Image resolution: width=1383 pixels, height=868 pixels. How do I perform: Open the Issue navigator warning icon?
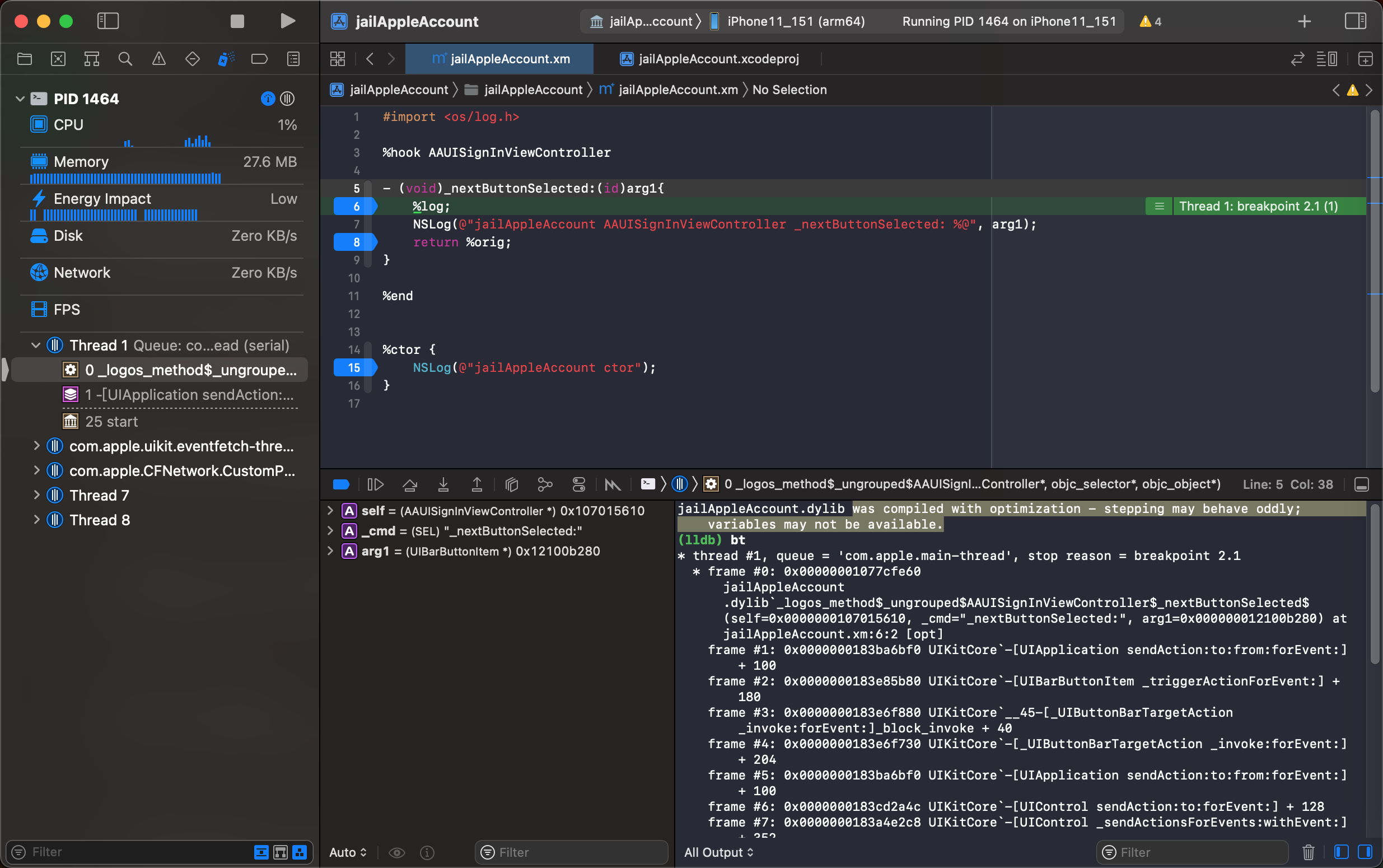pos(159,59)
